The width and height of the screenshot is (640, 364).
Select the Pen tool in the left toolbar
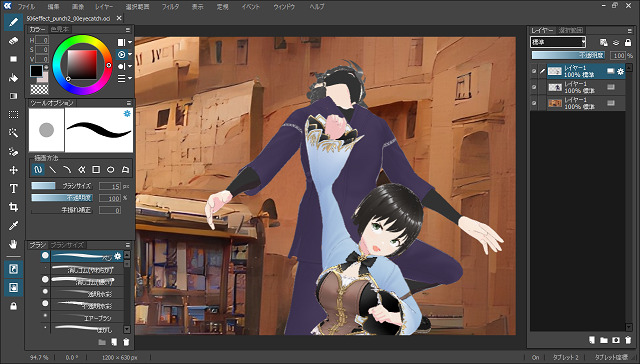13,22
